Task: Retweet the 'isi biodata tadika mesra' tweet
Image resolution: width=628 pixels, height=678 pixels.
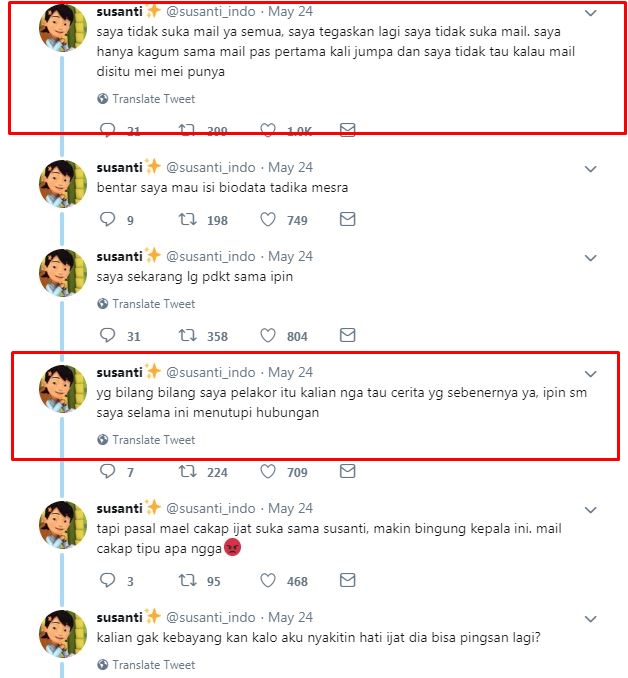Action: tap(186, 220)
